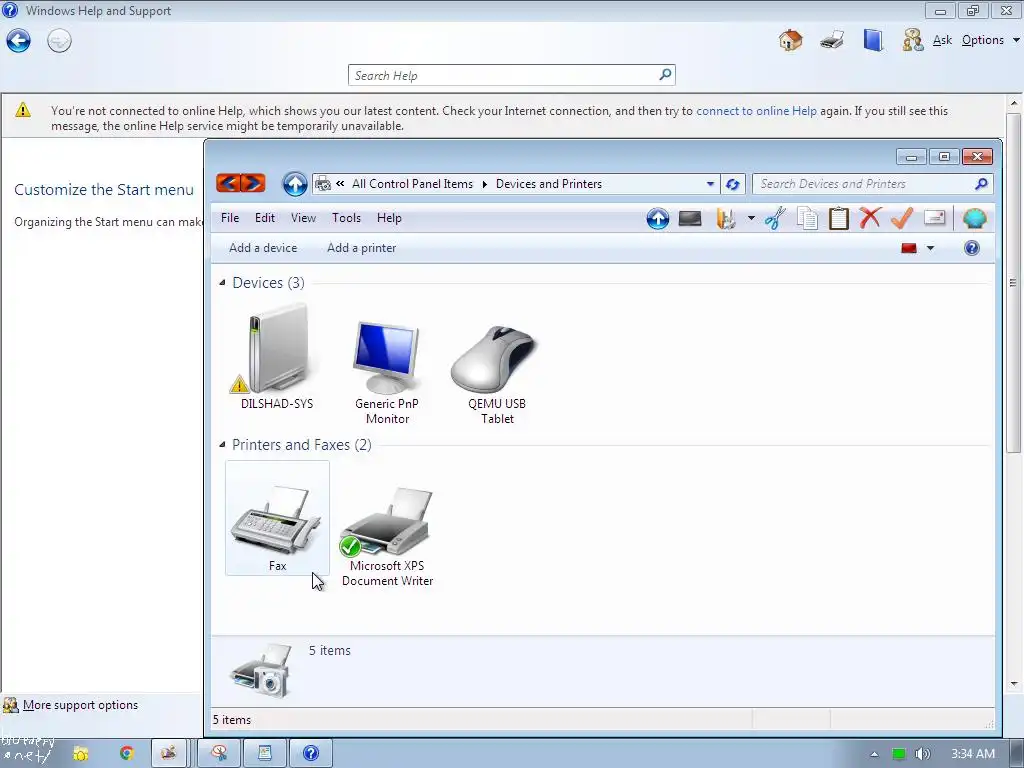This screenshot has width=1024, height=768.
Task: Click the Cut scissors toolbar icon
Action: pyautogui.click(x=775, y=218)
